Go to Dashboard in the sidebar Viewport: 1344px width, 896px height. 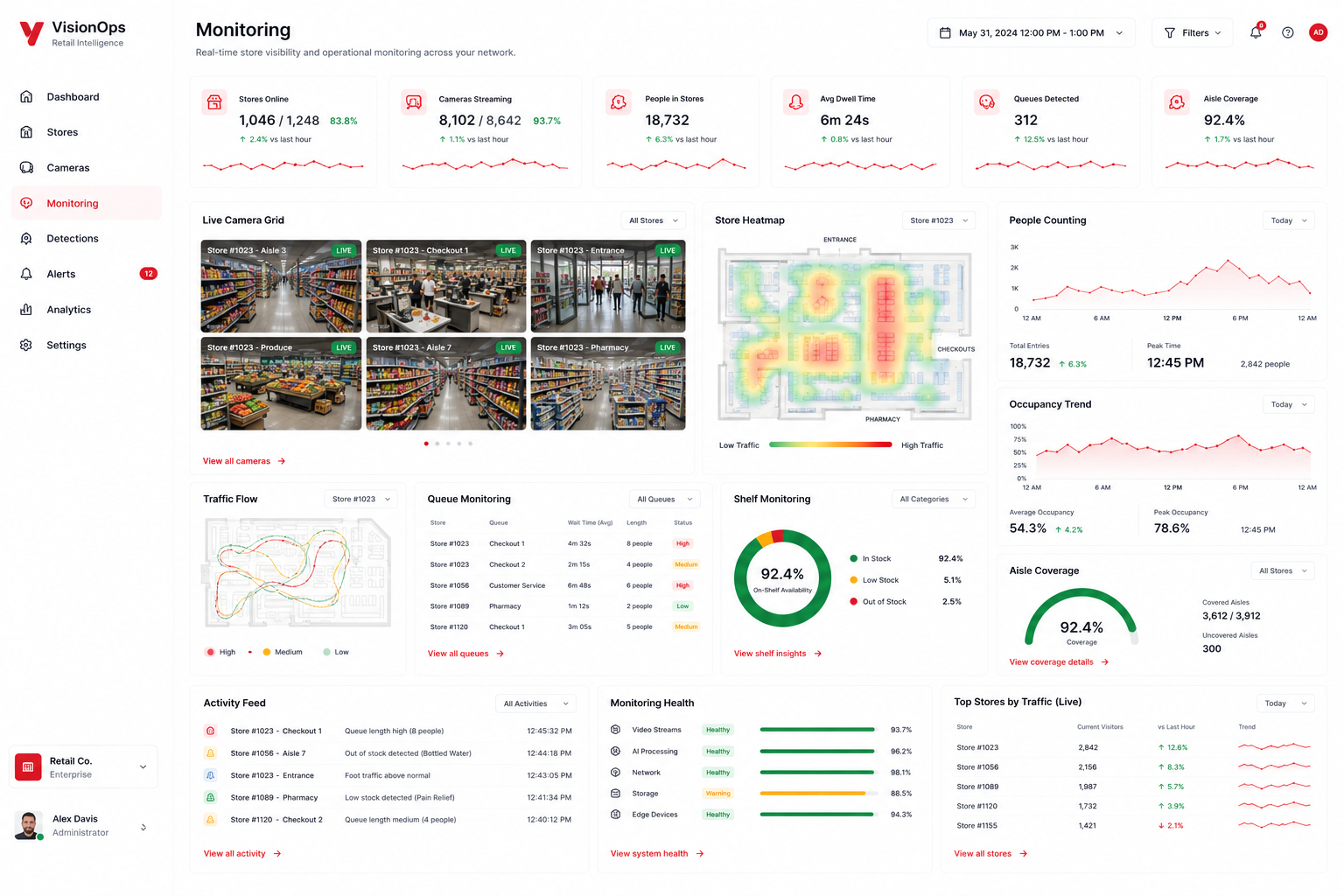click(x=86, y=97)
